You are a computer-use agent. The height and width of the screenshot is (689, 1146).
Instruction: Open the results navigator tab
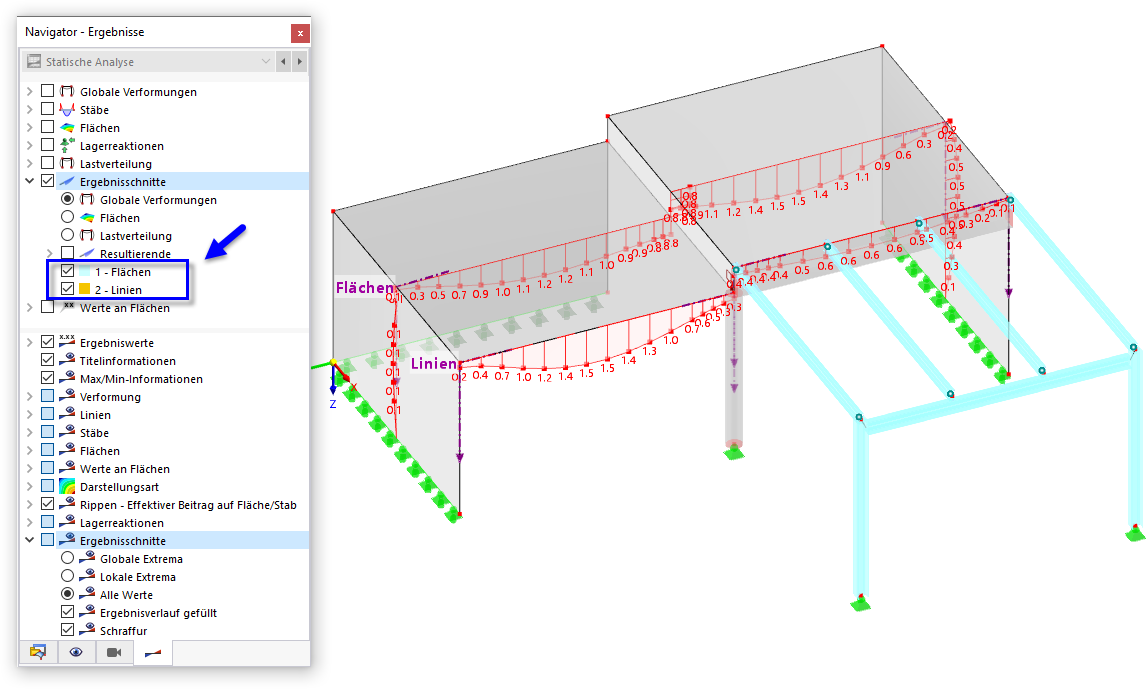click(x=153, y=652)
